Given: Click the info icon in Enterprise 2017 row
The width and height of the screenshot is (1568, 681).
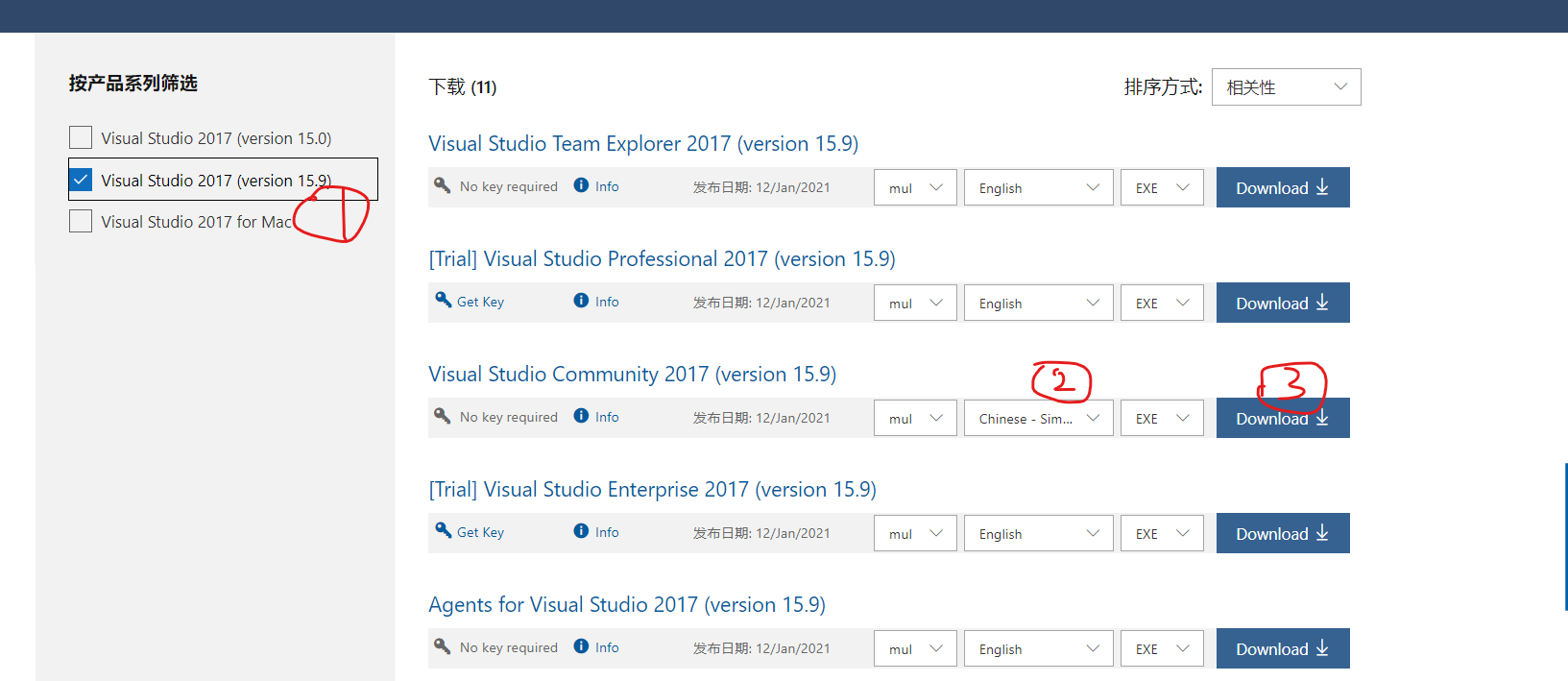Looking at the screenshot, I should tap(581, 531).
